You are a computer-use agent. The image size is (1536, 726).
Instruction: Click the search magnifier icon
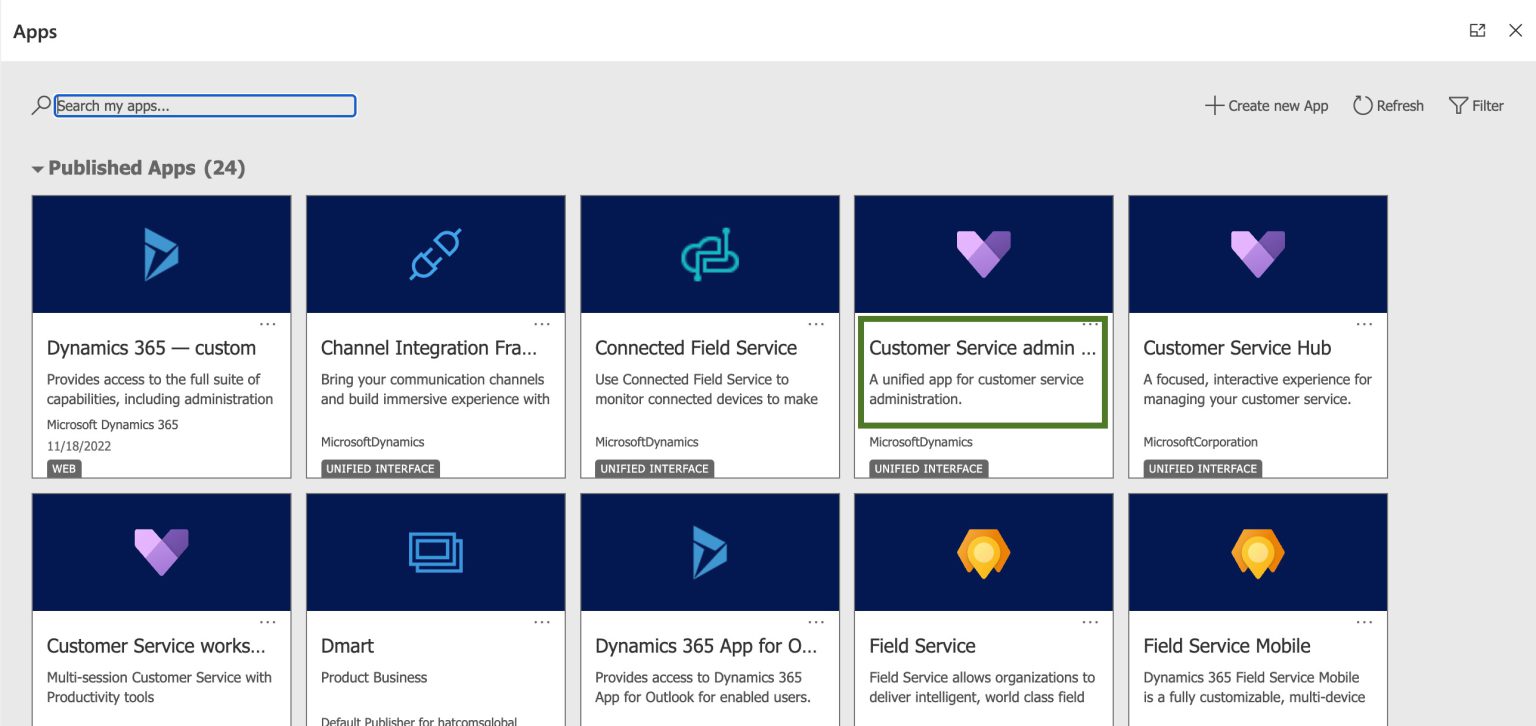coord(41,104)
